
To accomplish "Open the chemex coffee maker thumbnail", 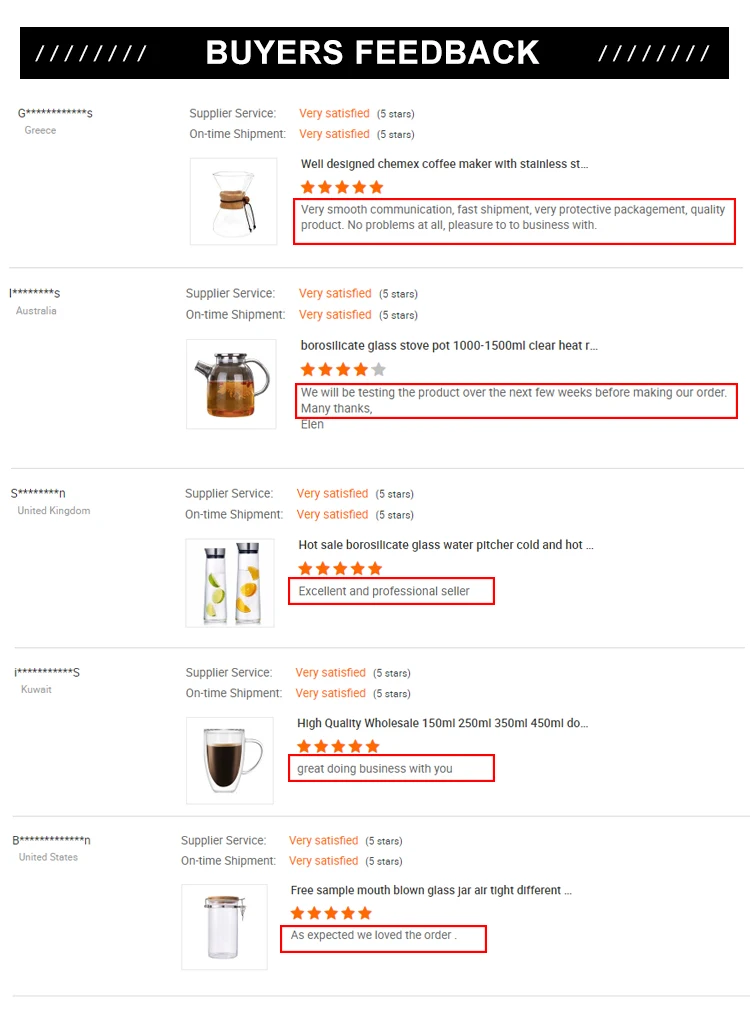I will (233, 201).
